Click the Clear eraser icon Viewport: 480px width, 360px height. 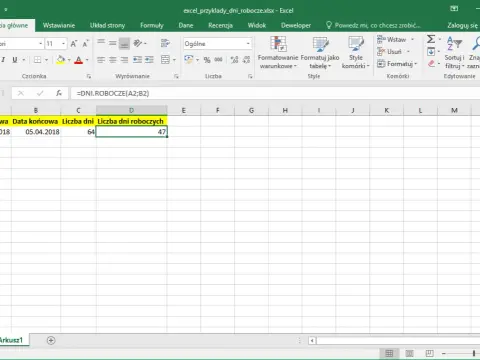click(x=431, y=63)
